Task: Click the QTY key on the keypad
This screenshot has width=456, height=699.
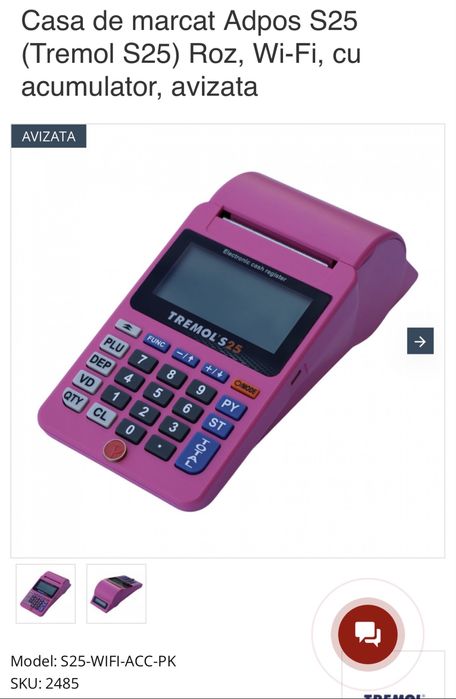Action: (74, 399)
